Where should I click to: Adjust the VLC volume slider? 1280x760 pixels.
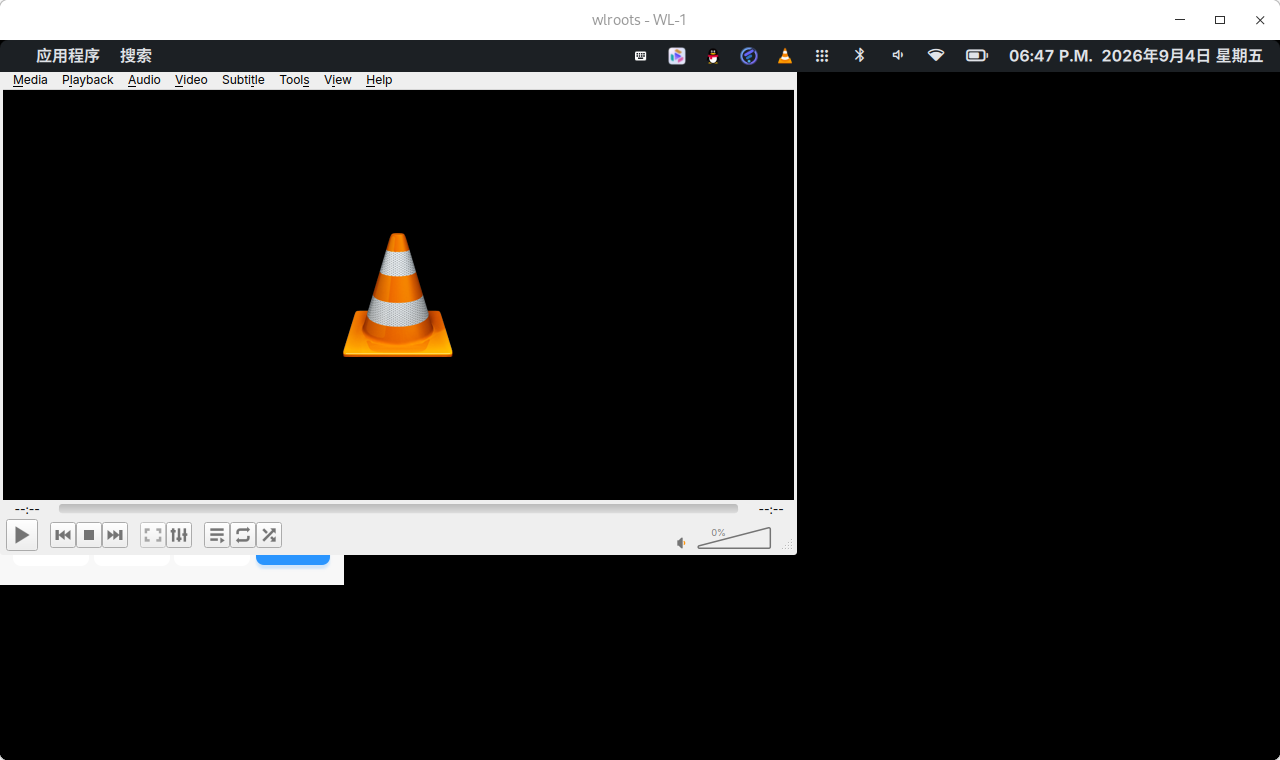[x=734, y=538]
